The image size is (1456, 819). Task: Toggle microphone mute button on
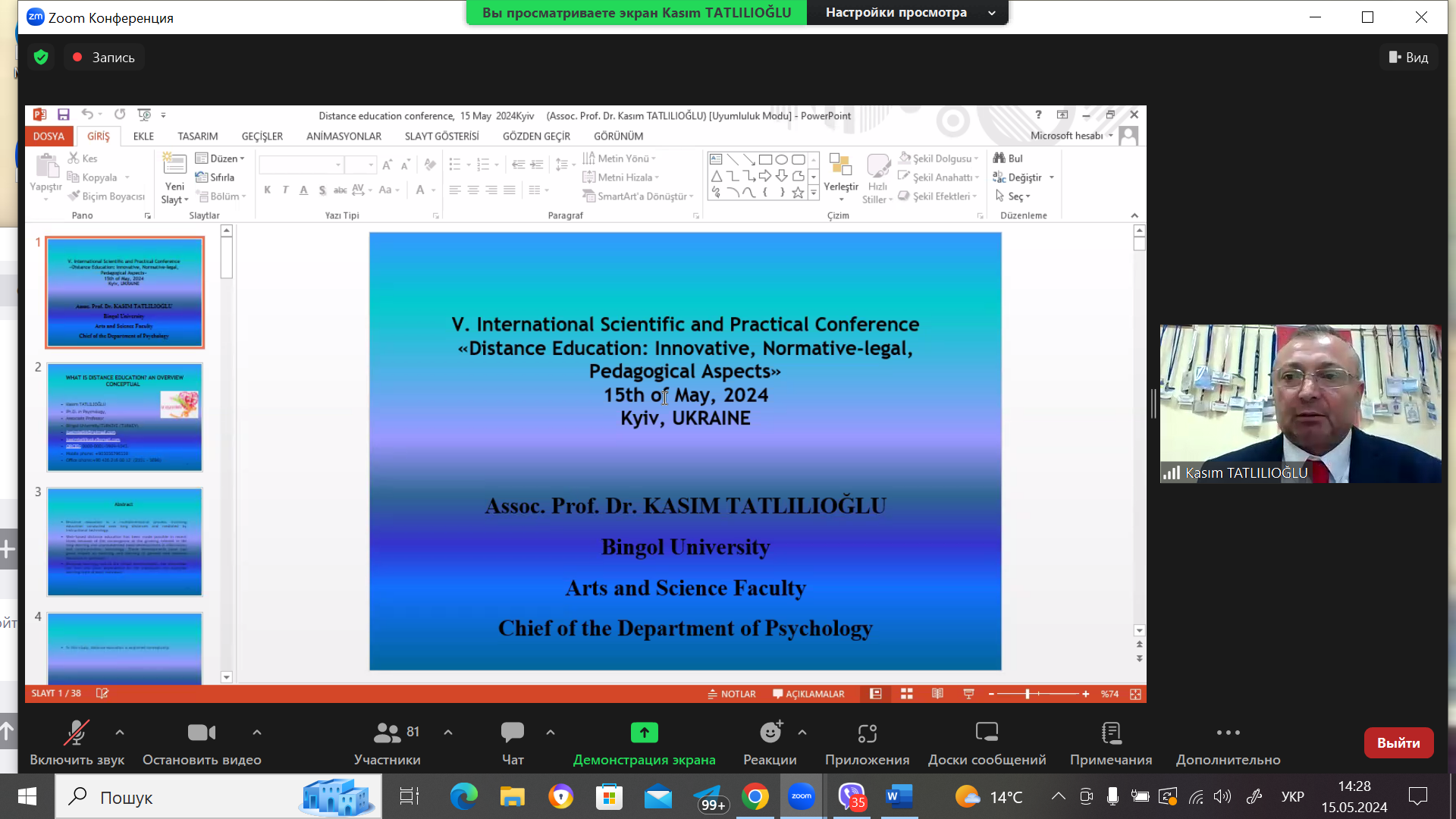[x=76, y=733]
